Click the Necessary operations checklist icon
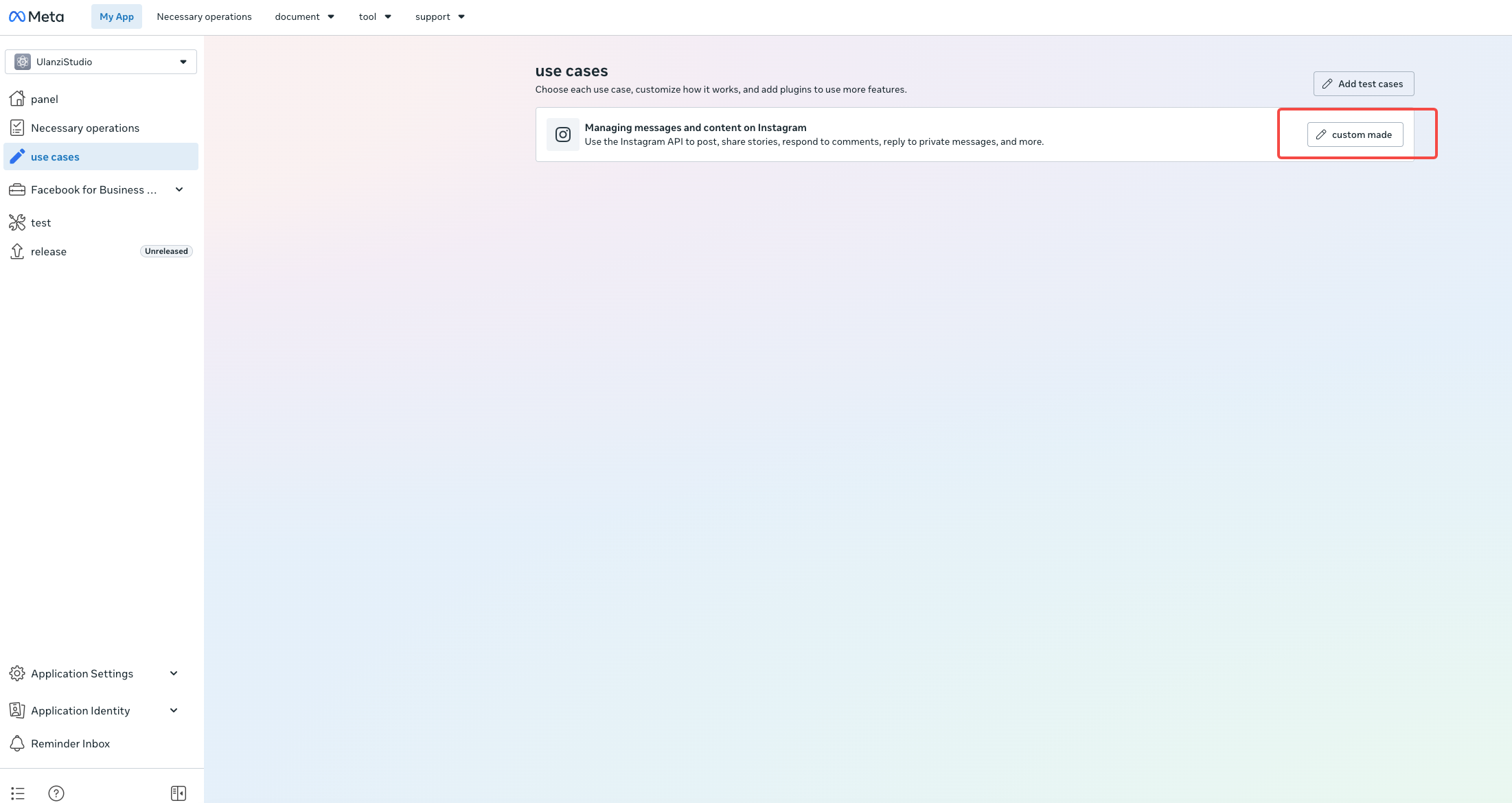Image resolution: width=1512 pixels, height=803 pixels. (x=17, y=128)
